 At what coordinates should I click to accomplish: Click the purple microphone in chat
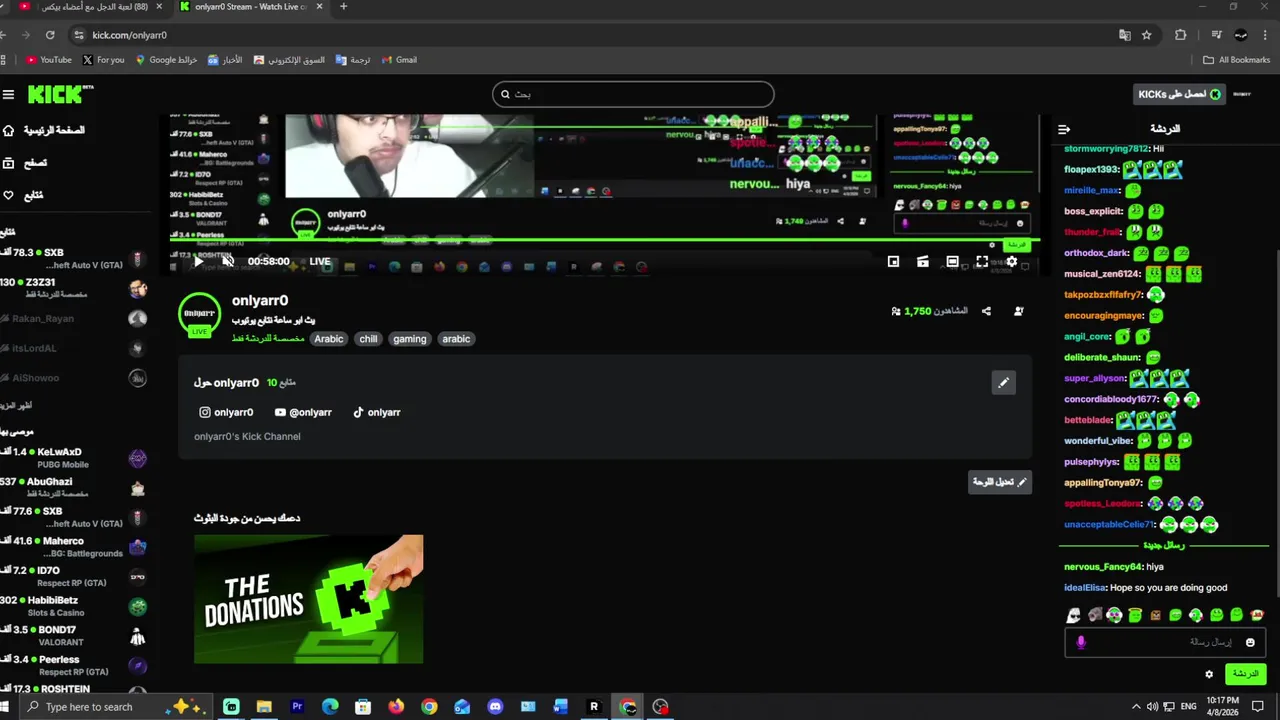click(1081, 643)
